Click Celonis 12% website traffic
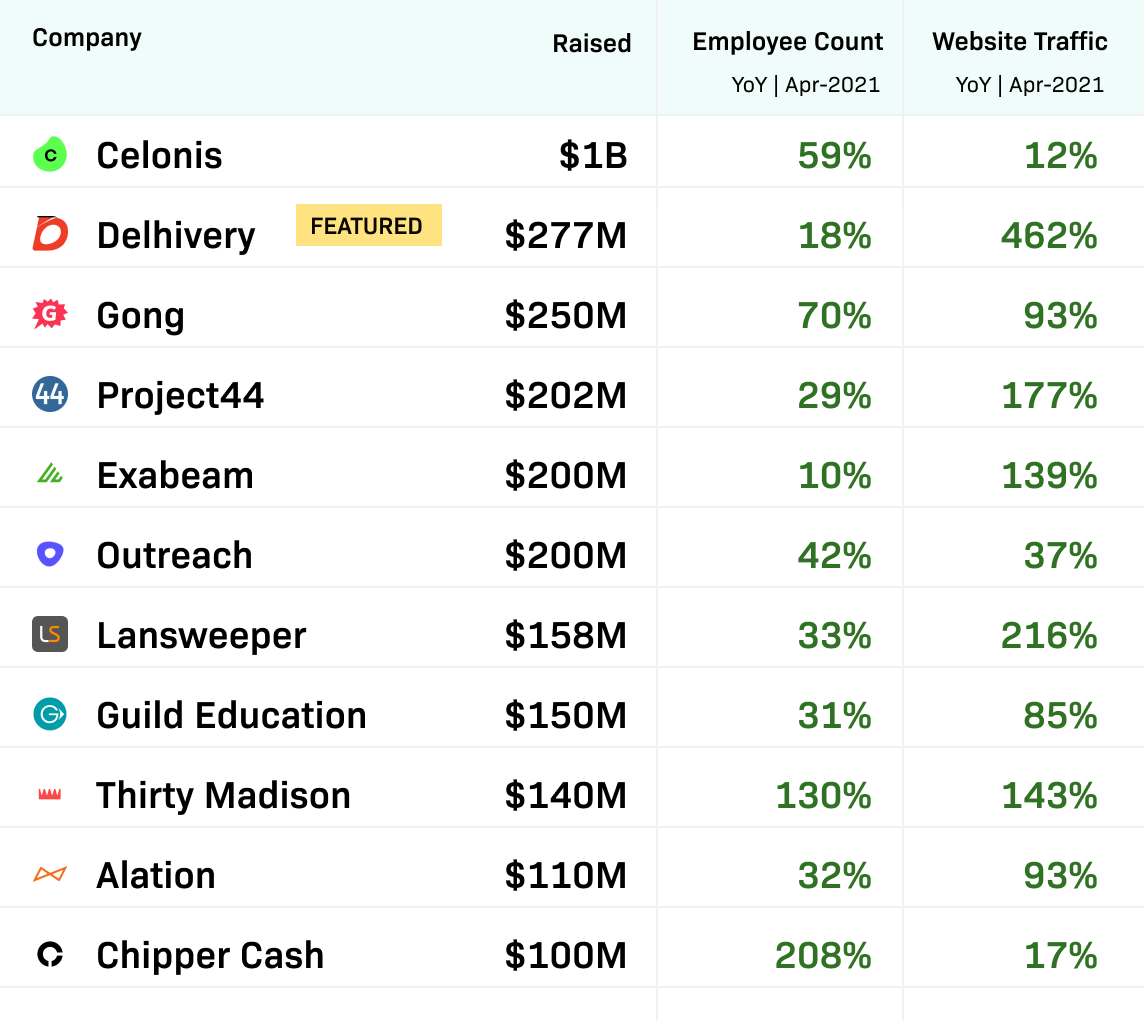 [x=1061, y=155]
